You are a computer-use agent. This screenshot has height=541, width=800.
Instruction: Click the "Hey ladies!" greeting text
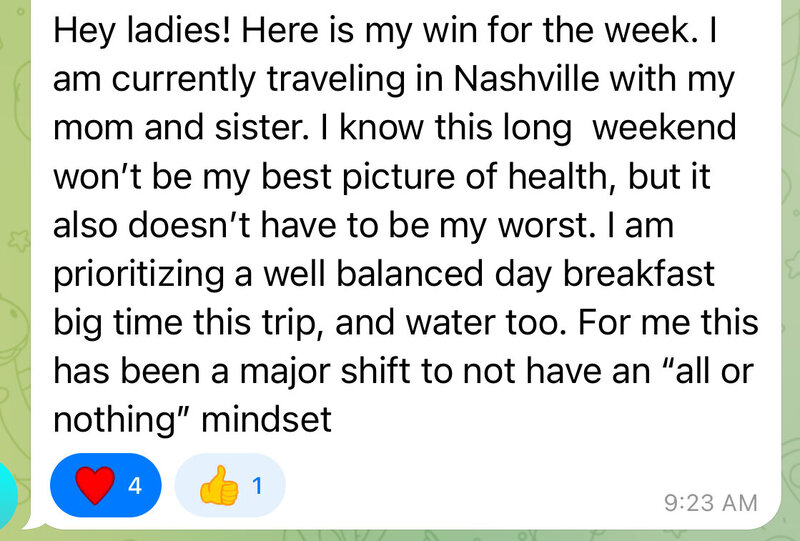point(142,32)
